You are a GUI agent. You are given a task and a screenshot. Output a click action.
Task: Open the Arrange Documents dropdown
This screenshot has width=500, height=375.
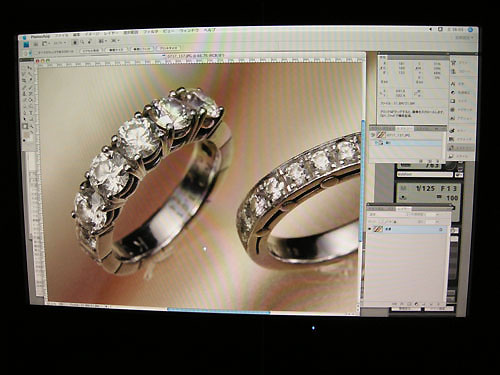click(x=102, y=41)
